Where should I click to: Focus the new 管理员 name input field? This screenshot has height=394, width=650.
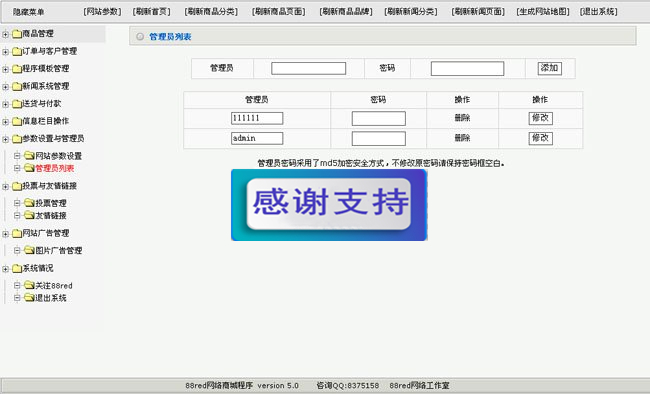(x=308, y=68)
